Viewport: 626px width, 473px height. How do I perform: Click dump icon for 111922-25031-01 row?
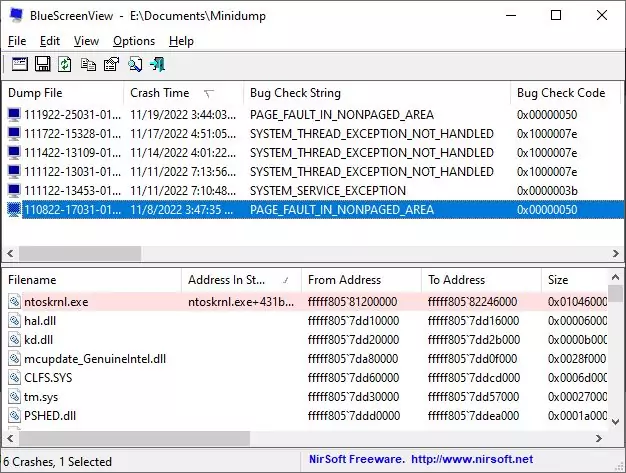click(14, 115)
